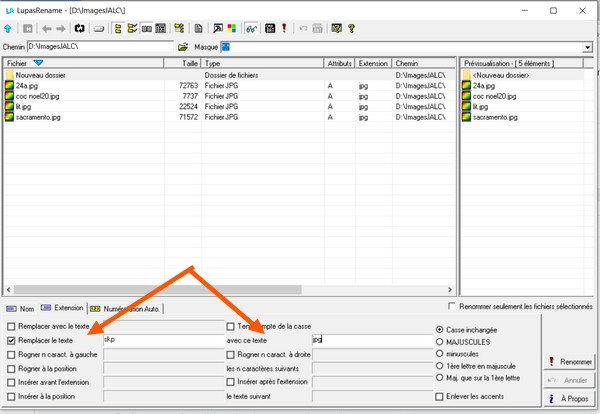The width and height of the screenshot is (600, 414).
Task: Check 'Renommer seulement les fichiers sélectionnés'
Action: pos(452,306)
